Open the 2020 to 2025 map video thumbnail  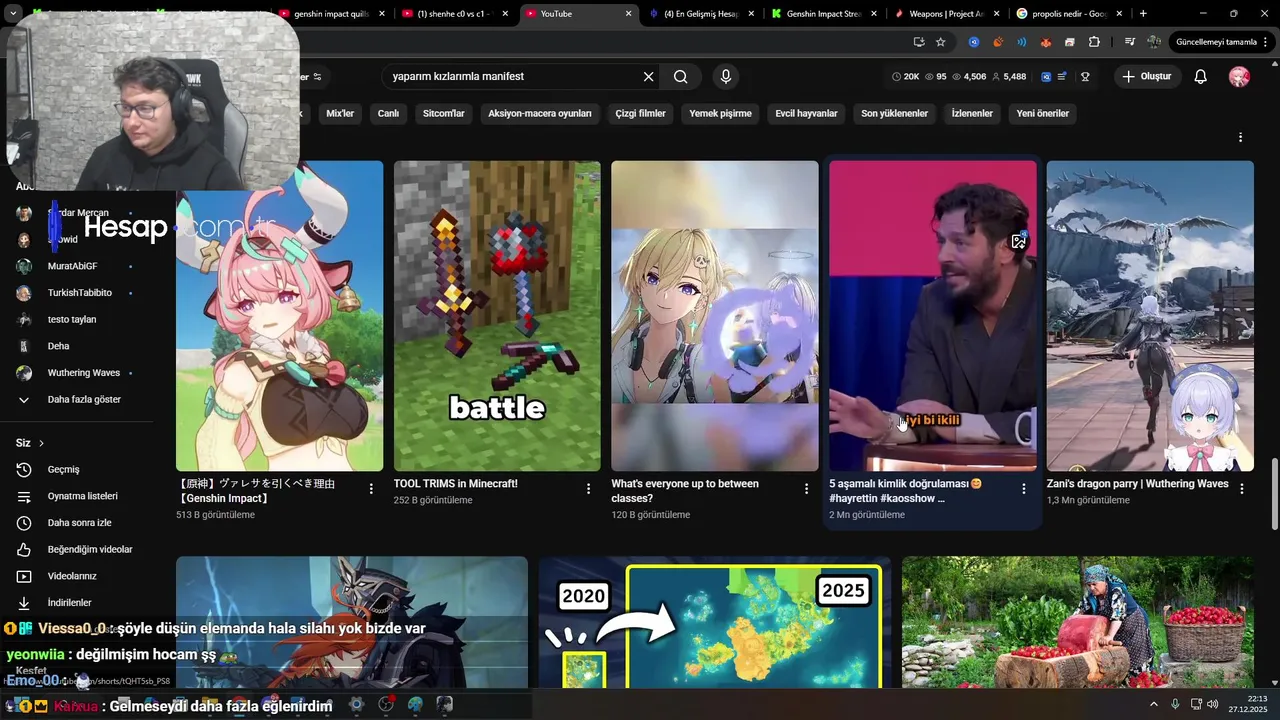point(714,622)
